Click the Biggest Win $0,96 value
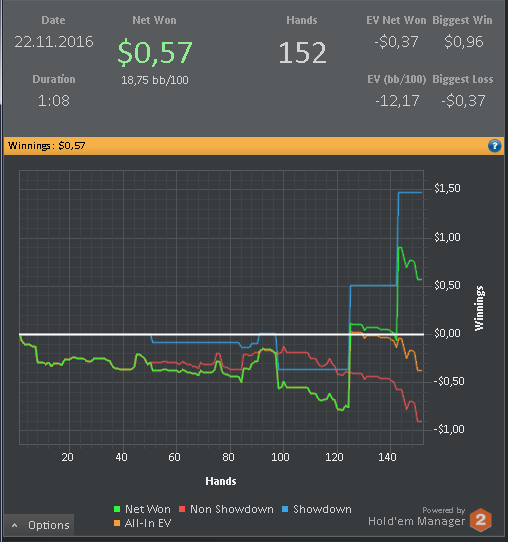This screenshot has width=508, height=542. point(463,42)
